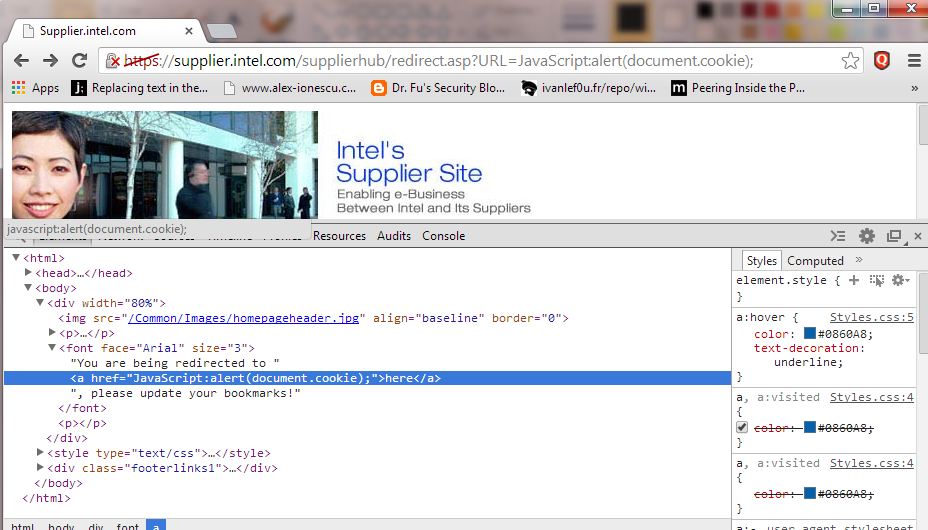
Task: Select the "You are being redirected to" text node
Action: tap(175, 363)
